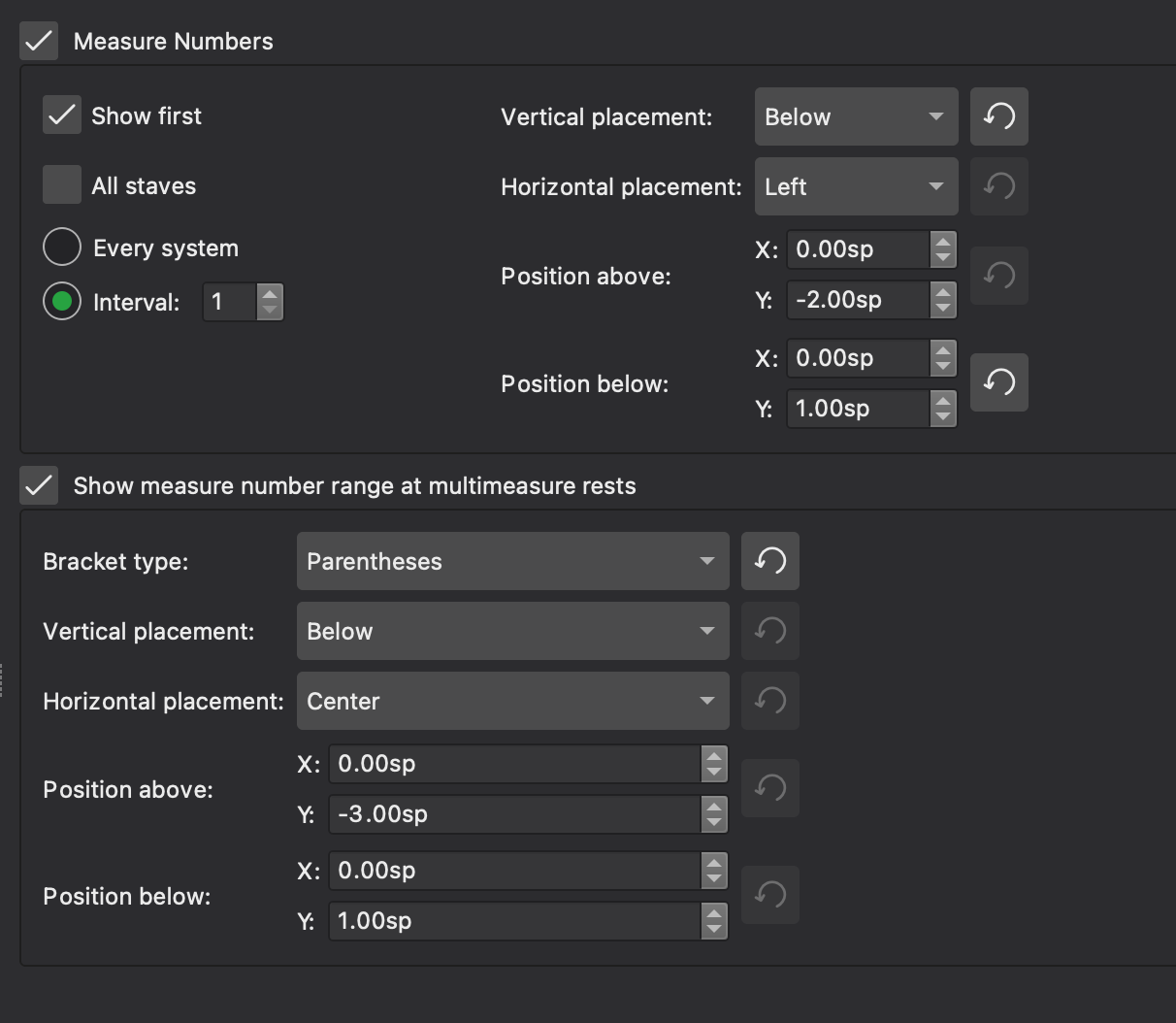Reset Bracket type to default

coord(770,561)
